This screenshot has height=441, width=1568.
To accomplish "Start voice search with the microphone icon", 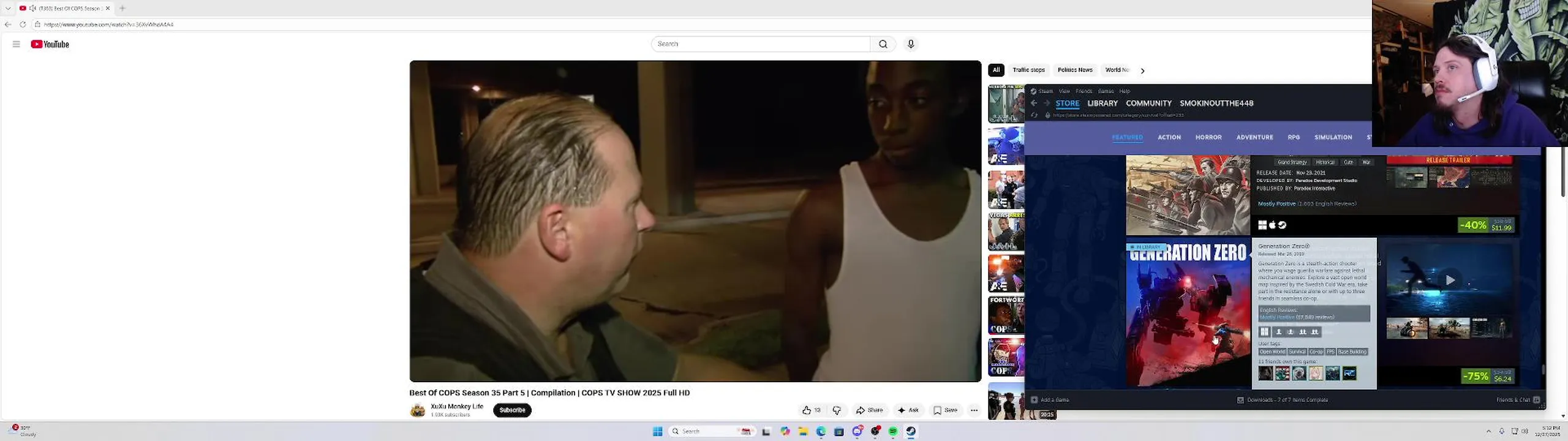I will click(911, 44).
